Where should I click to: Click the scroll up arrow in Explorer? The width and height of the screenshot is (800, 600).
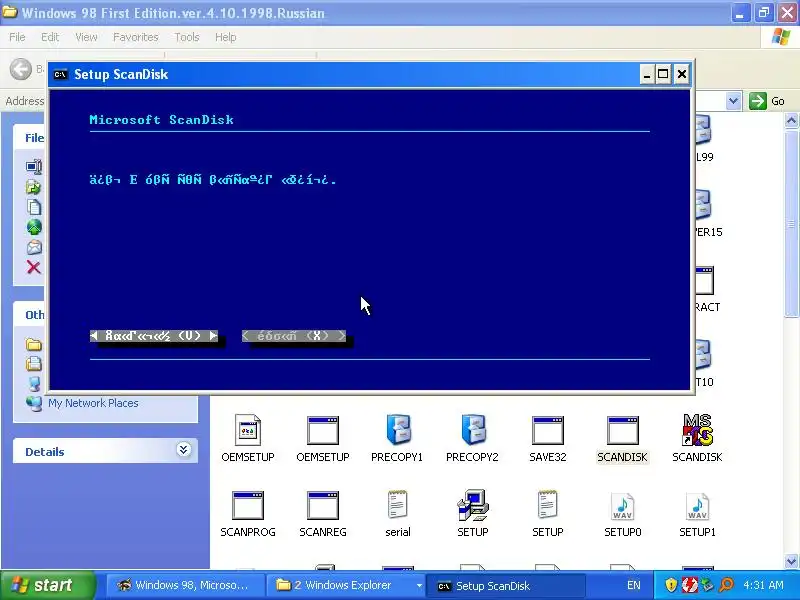click(x=791, y=121)
